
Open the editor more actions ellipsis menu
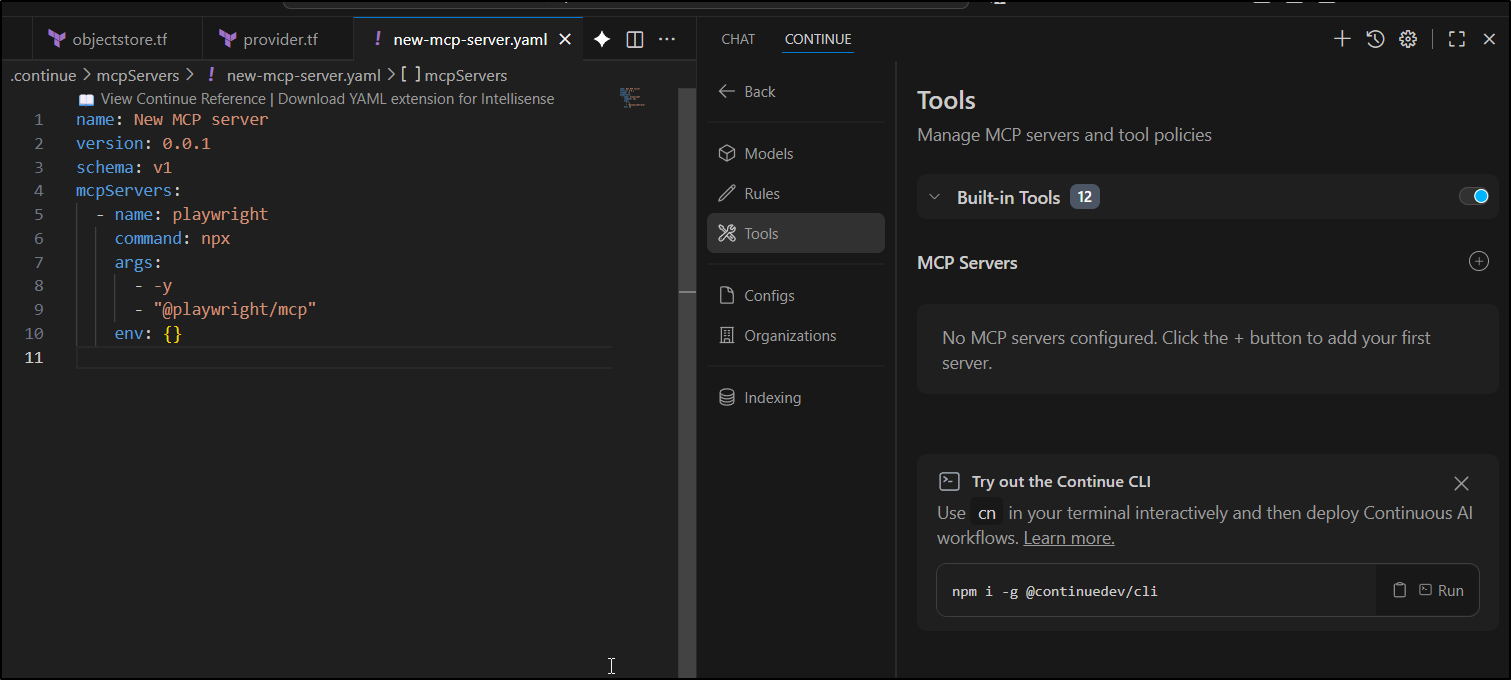tap(667, 39)
